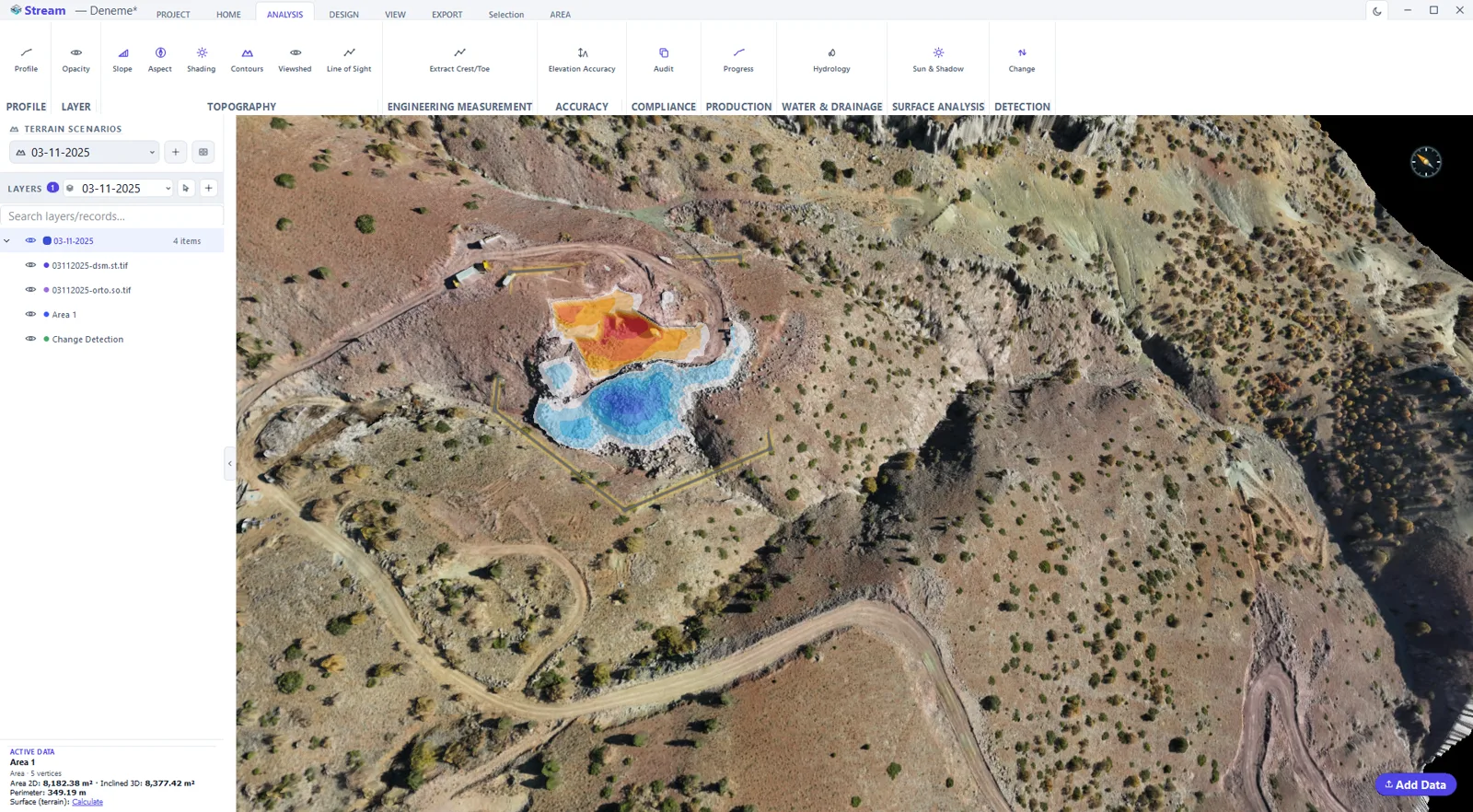This screenshot has width=1473, height=812.
Task: Click the Calculate surface link
Action: (87, 802)
